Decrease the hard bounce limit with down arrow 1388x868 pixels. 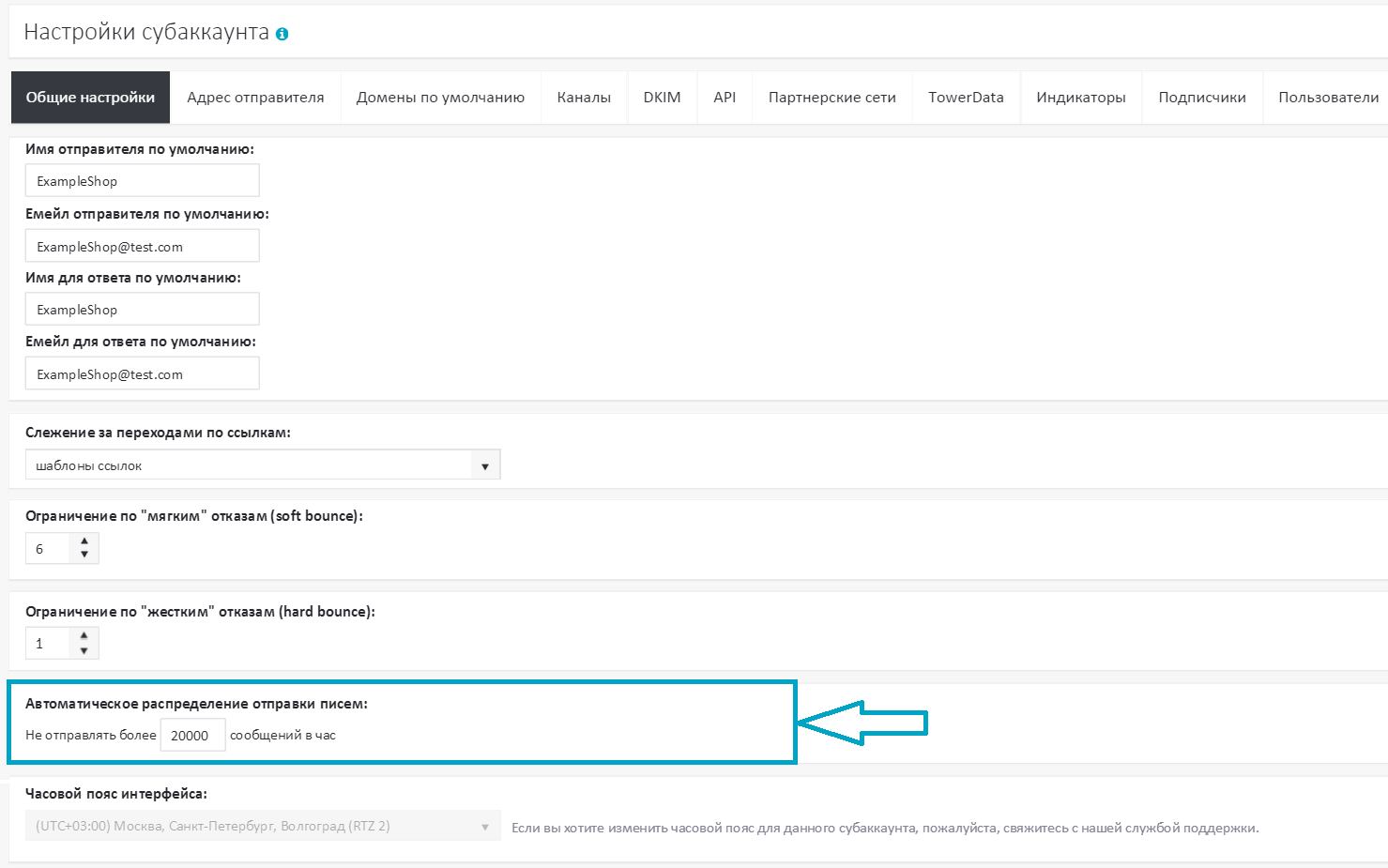pos(84,650)
